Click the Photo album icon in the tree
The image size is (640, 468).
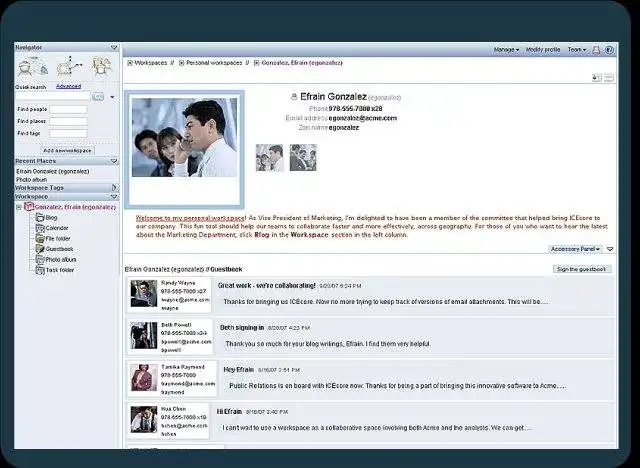(x=40, y=260)
